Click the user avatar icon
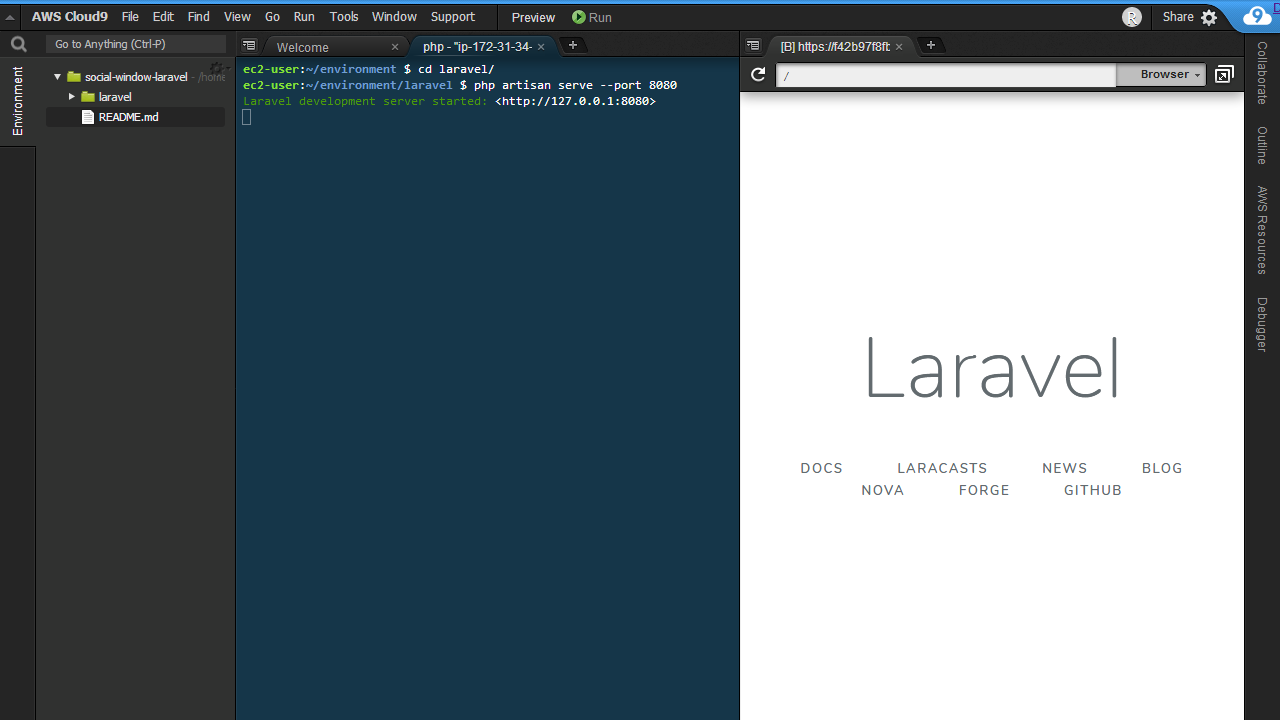Image resolution: width=1280 pixels, height=720 pixels. click(x=1132, y=17)
